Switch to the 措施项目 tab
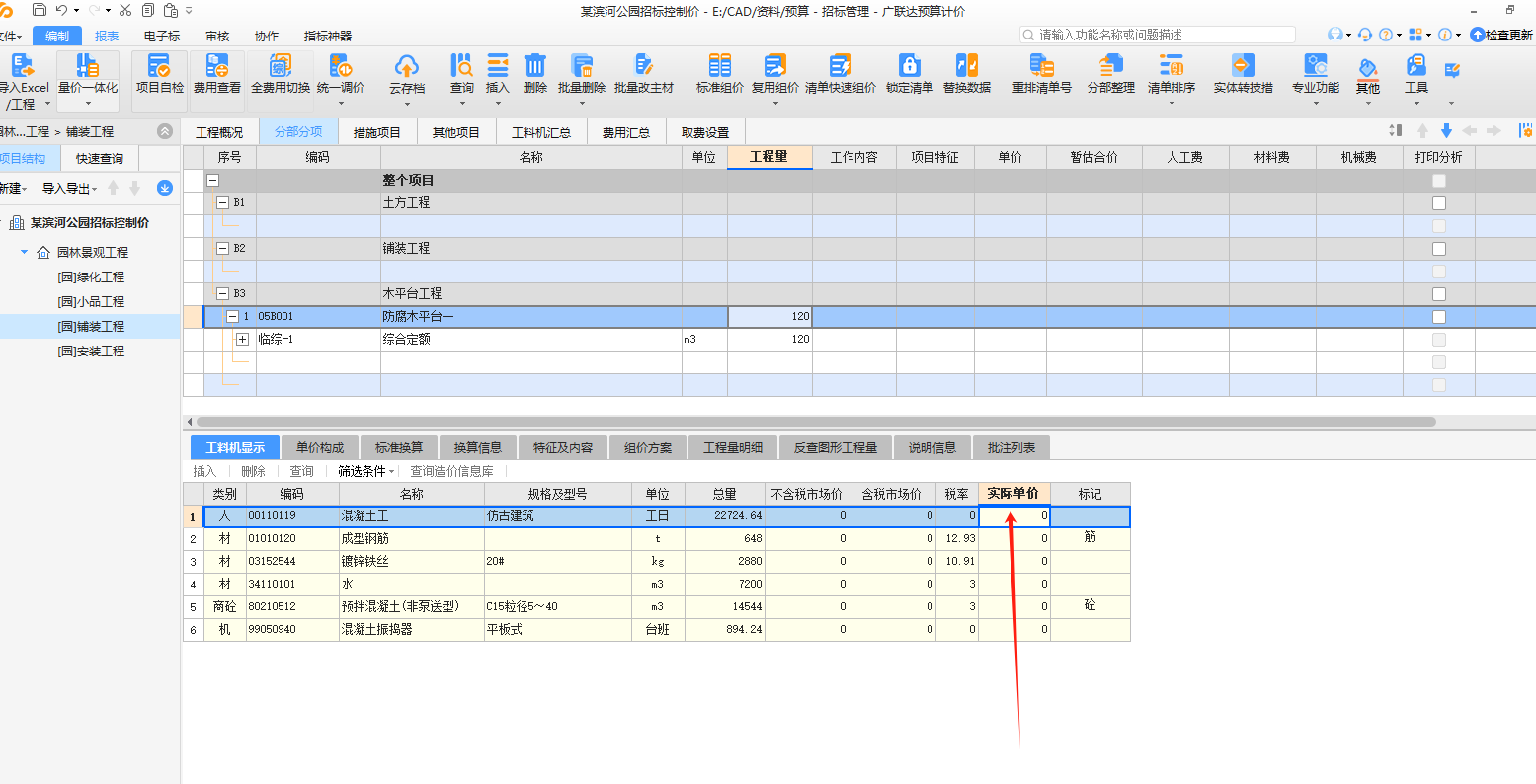1536x784 pixels. pos(377,132)
